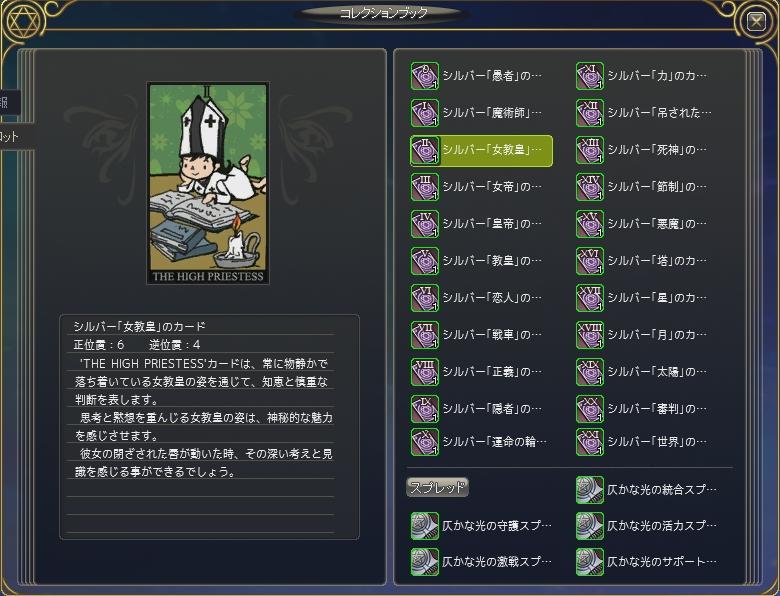Click the faint light support spread icon

(589, 562)
